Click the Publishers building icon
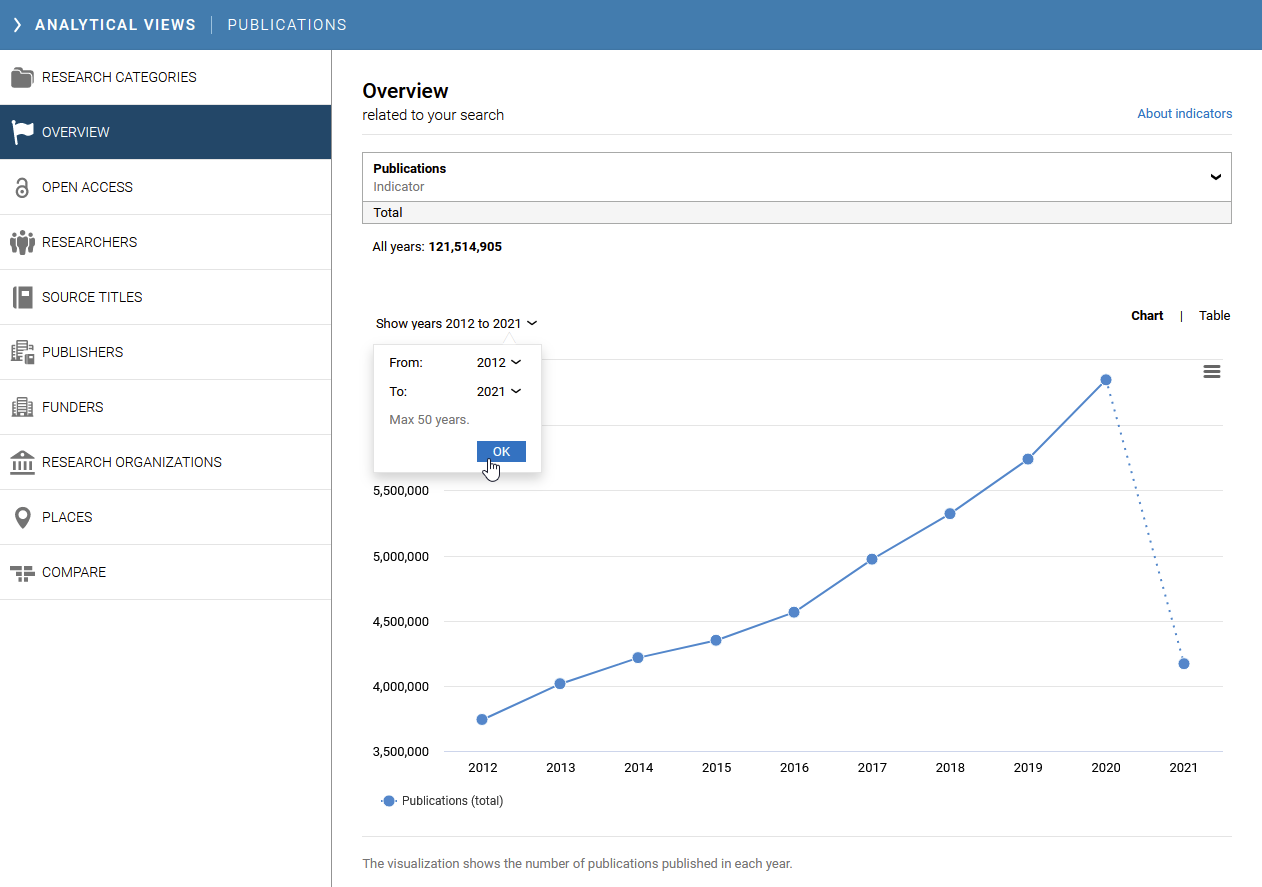 pos(22,352)
